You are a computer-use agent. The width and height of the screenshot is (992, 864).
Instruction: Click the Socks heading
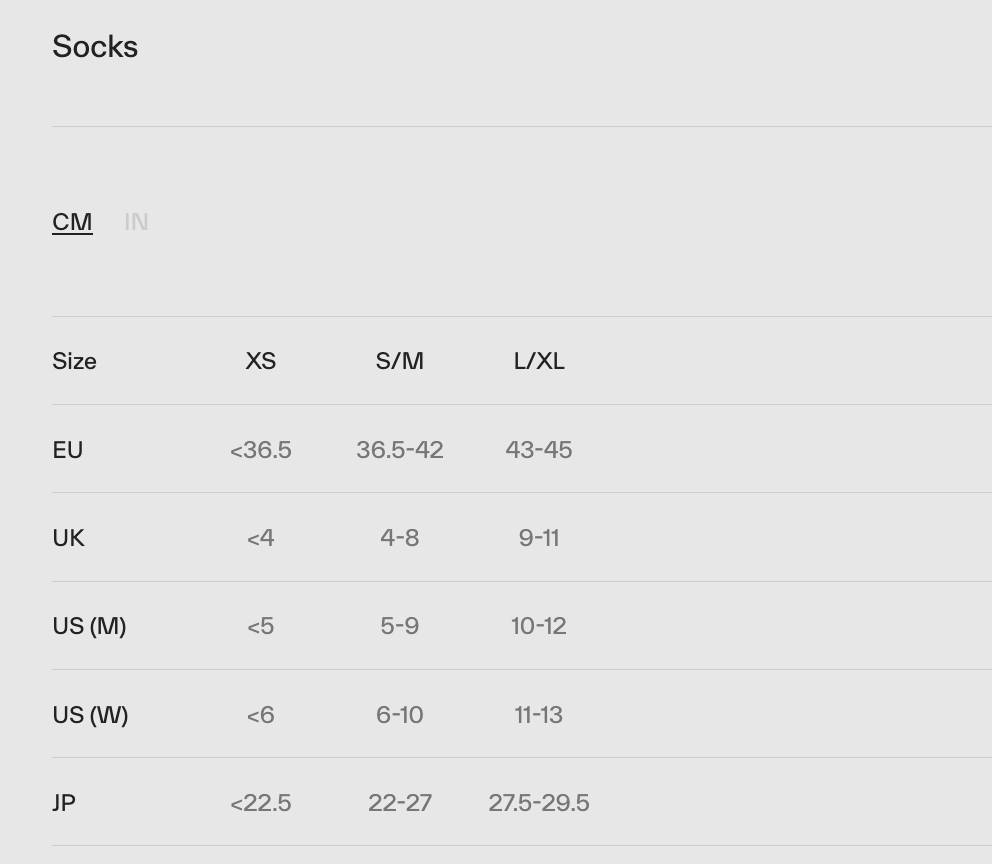point(95,46)
